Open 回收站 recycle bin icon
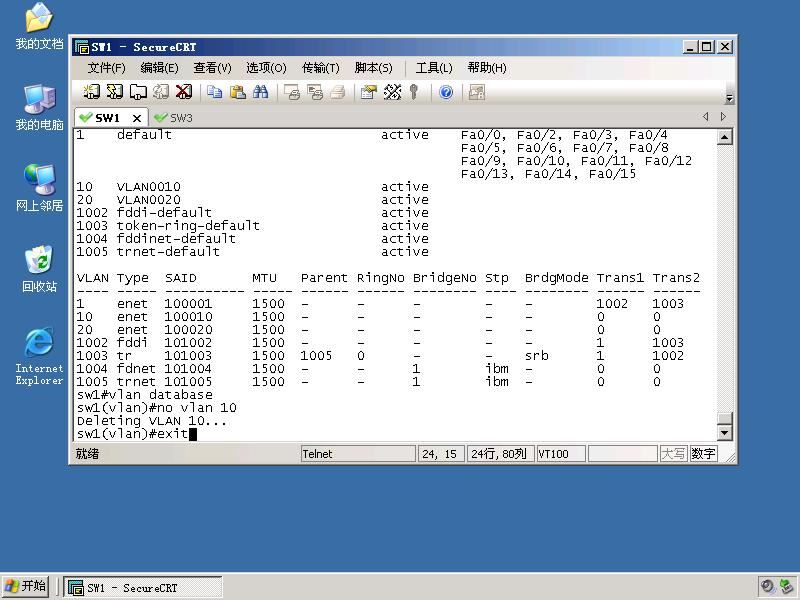Image resolution: width=800 pixels, height=600 pixels. click(39, 269)
